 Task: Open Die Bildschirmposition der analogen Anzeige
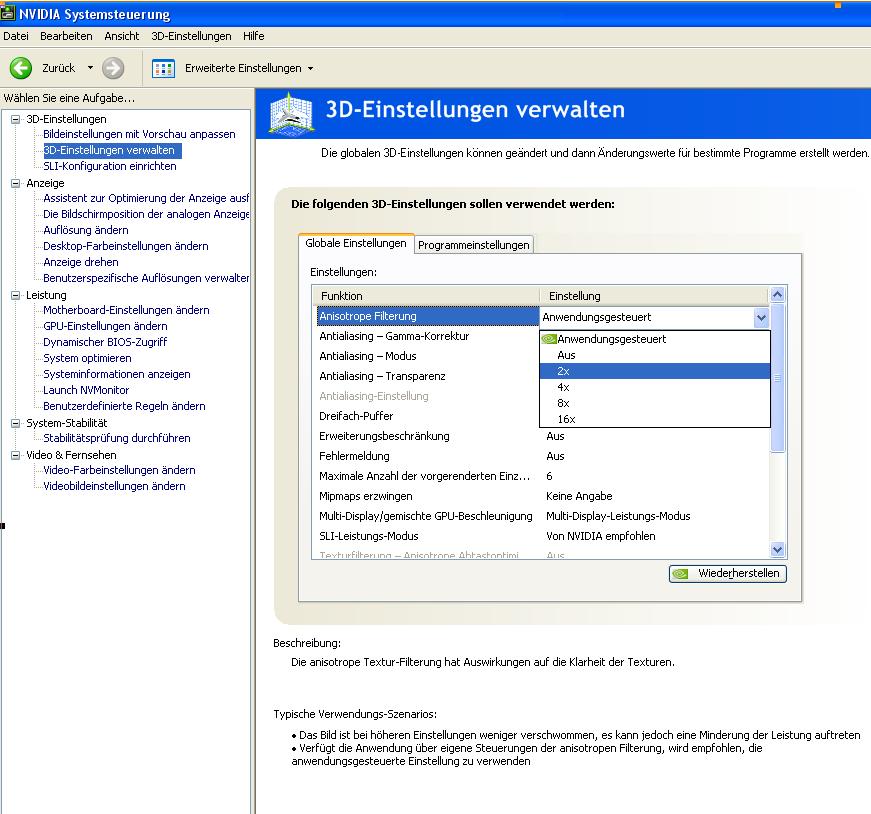146,214
